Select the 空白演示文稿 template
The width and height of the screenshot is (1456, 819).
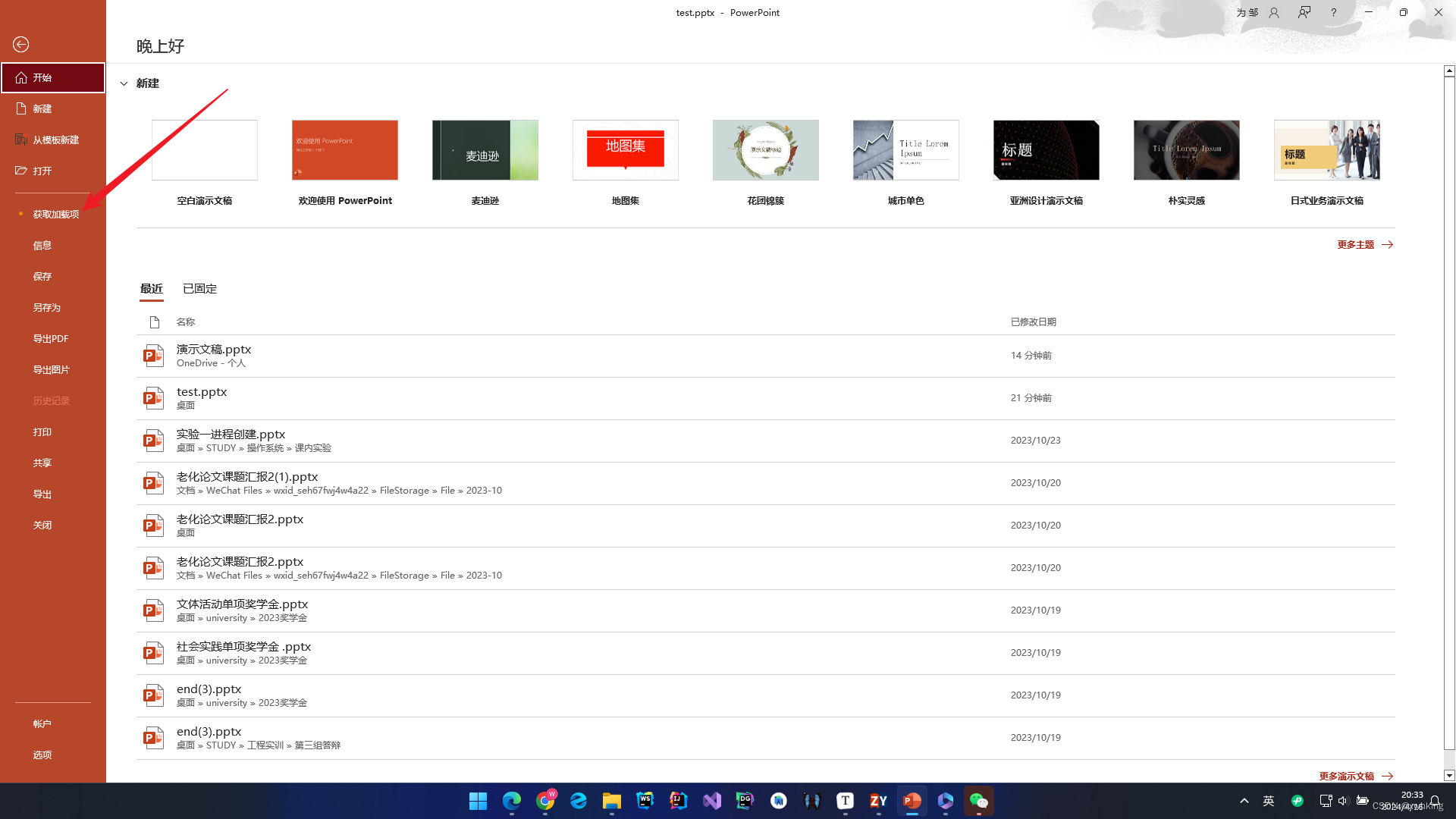tap(204, 150)
